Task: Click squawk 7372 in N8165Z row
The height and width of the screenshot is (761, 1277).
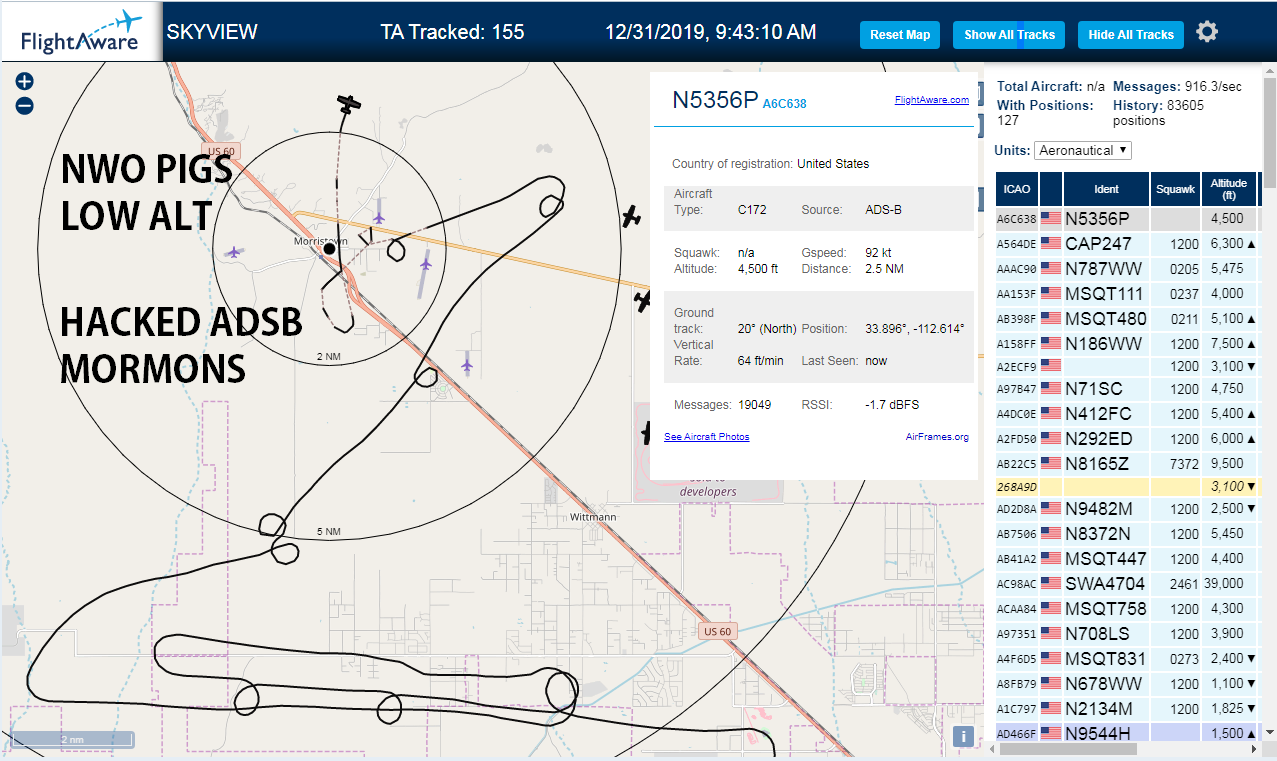Action: coord(1184,464)
